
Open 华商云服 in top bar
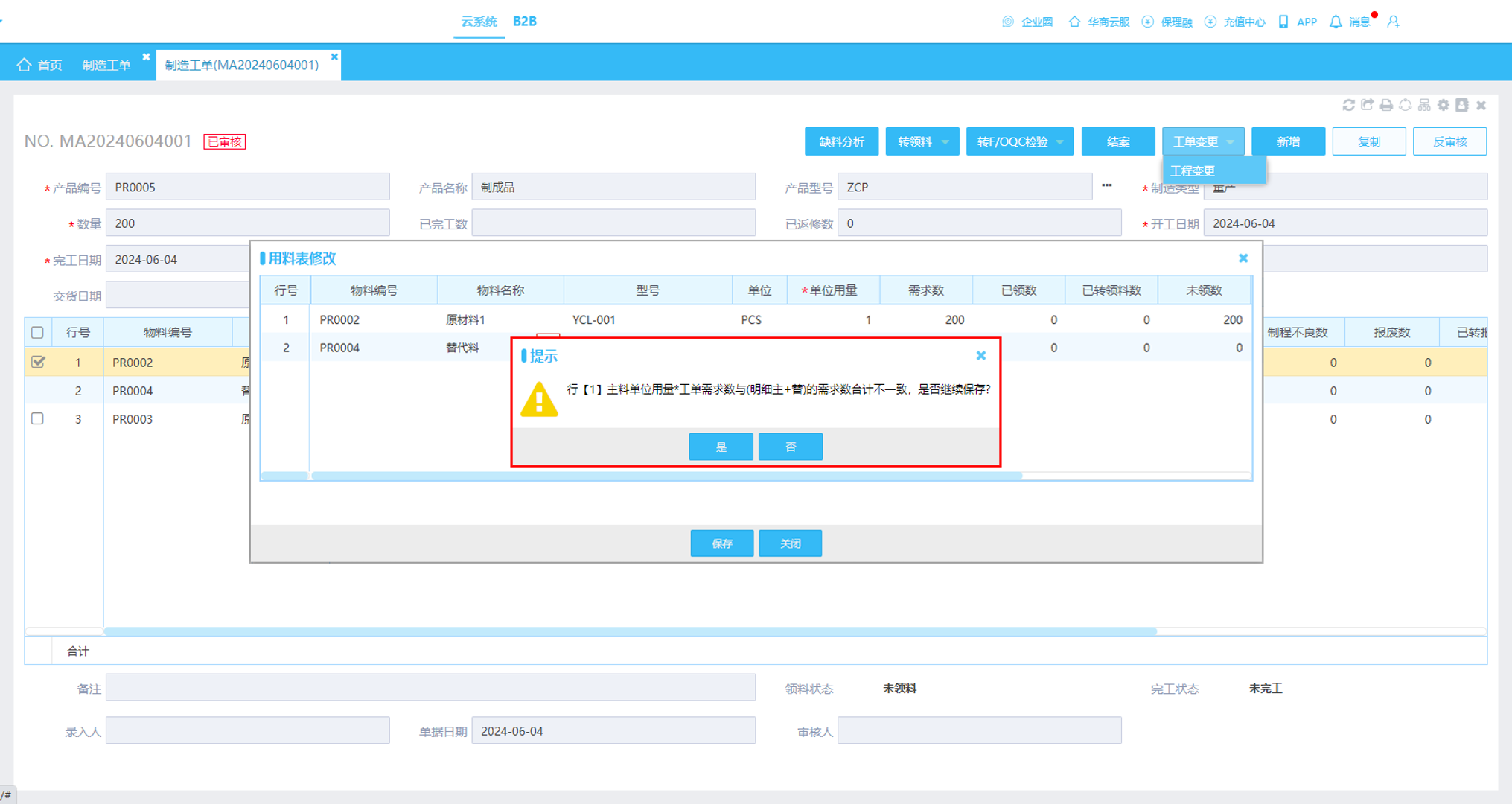1099,22
